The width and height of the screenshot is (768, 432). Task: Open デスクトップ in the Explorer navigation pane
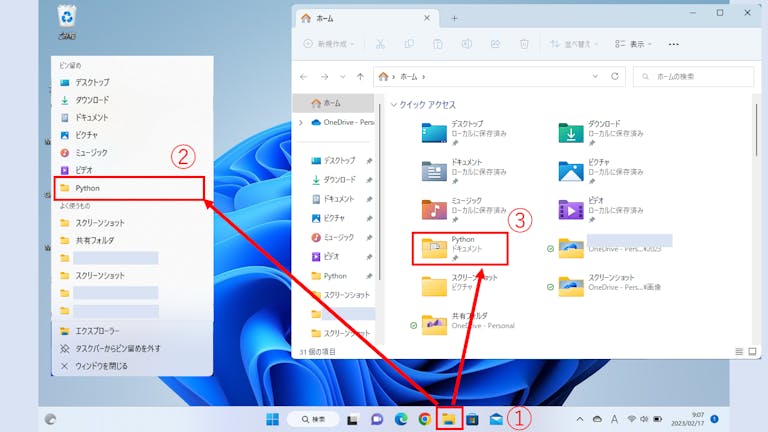click(339, 161)
